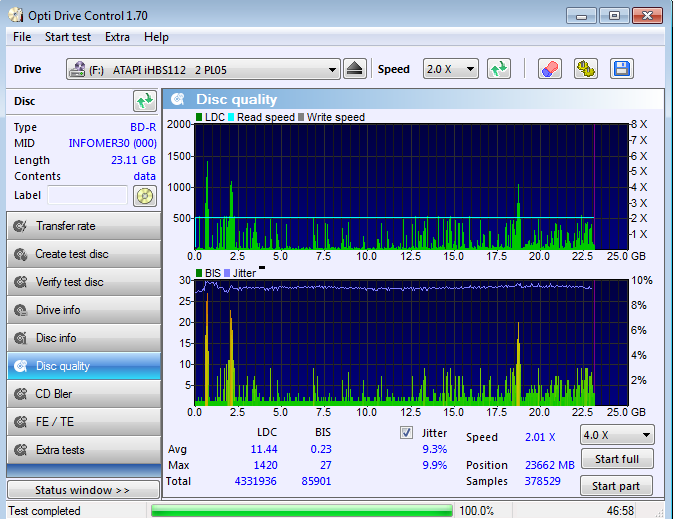Image resolution: width=675 pixels, height=519 pixels.
Task: Click the Start full button
Action: [x=617, y=459]
